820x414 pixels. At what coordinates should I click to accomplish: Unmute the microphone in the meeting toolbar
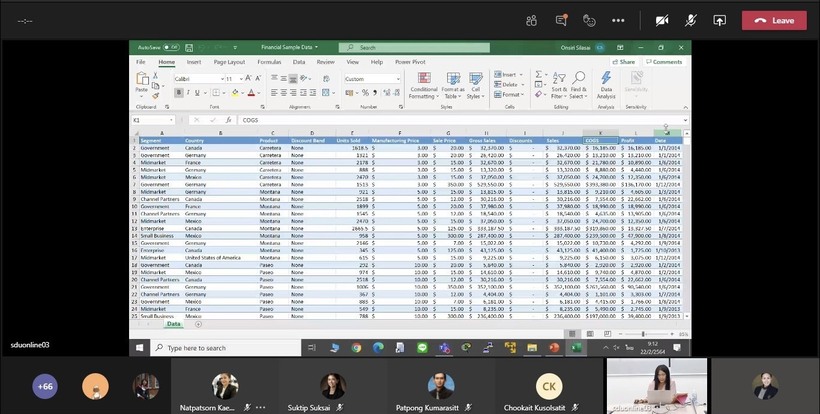pyautogui.click(x=690, y=20)
